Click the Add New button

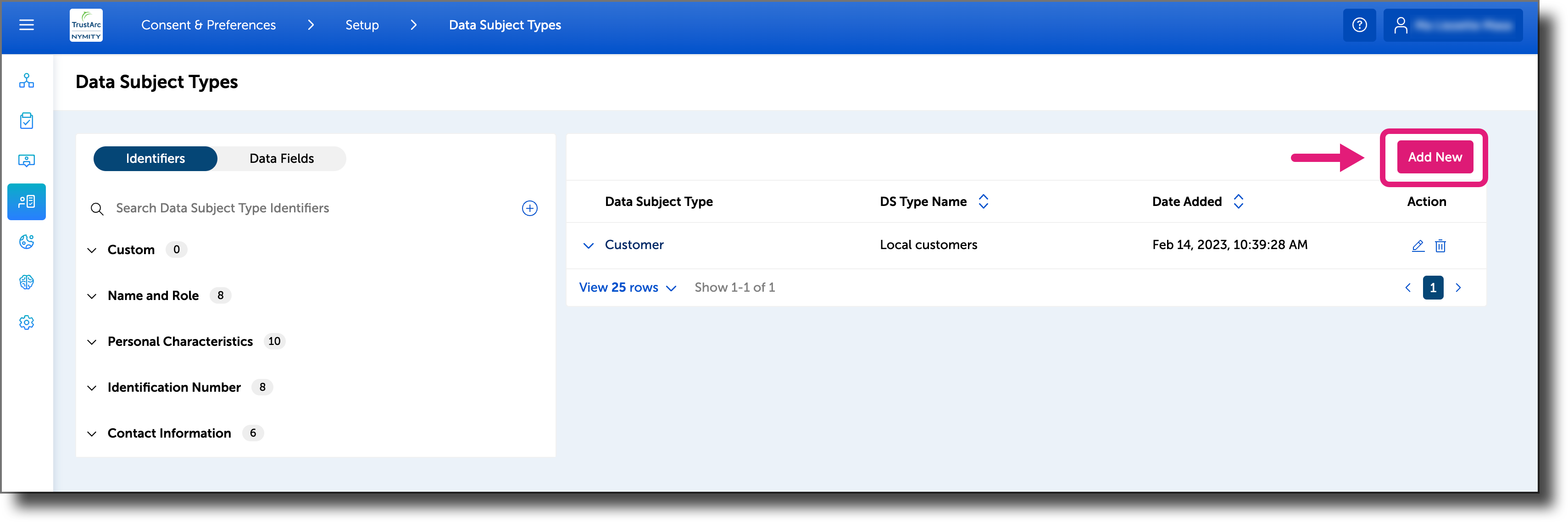(1435, 157)
